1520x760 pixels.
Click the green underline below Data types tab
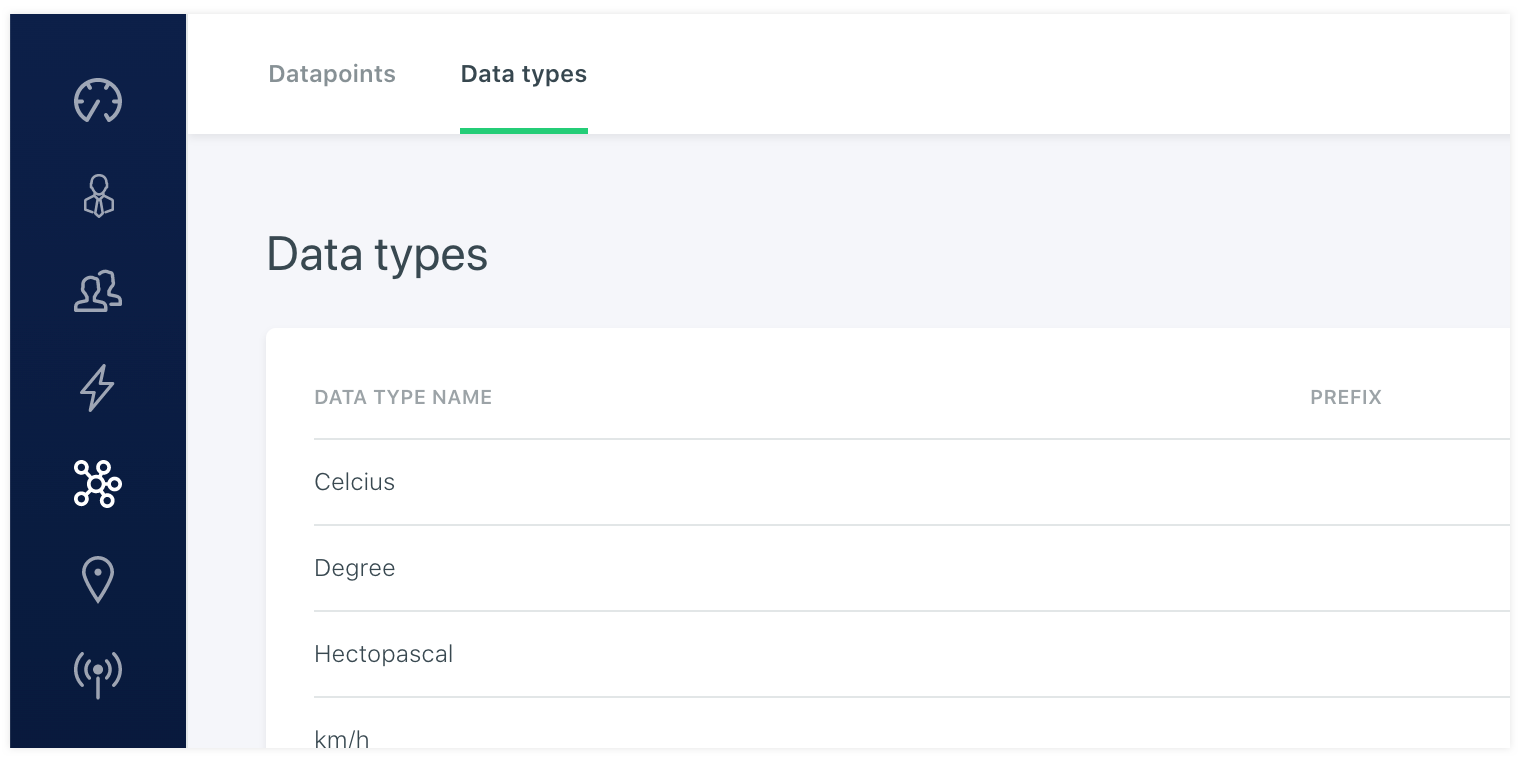(523, 130)
